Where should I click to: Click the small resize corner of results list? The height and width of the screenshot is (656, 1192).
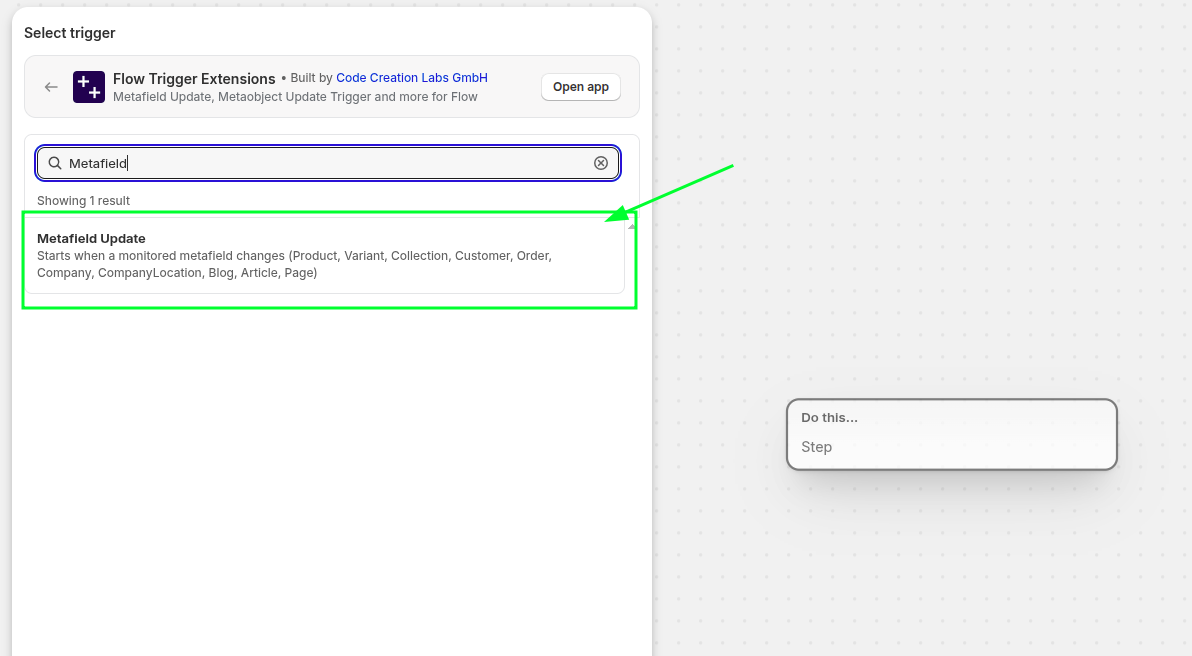(631, 226)
